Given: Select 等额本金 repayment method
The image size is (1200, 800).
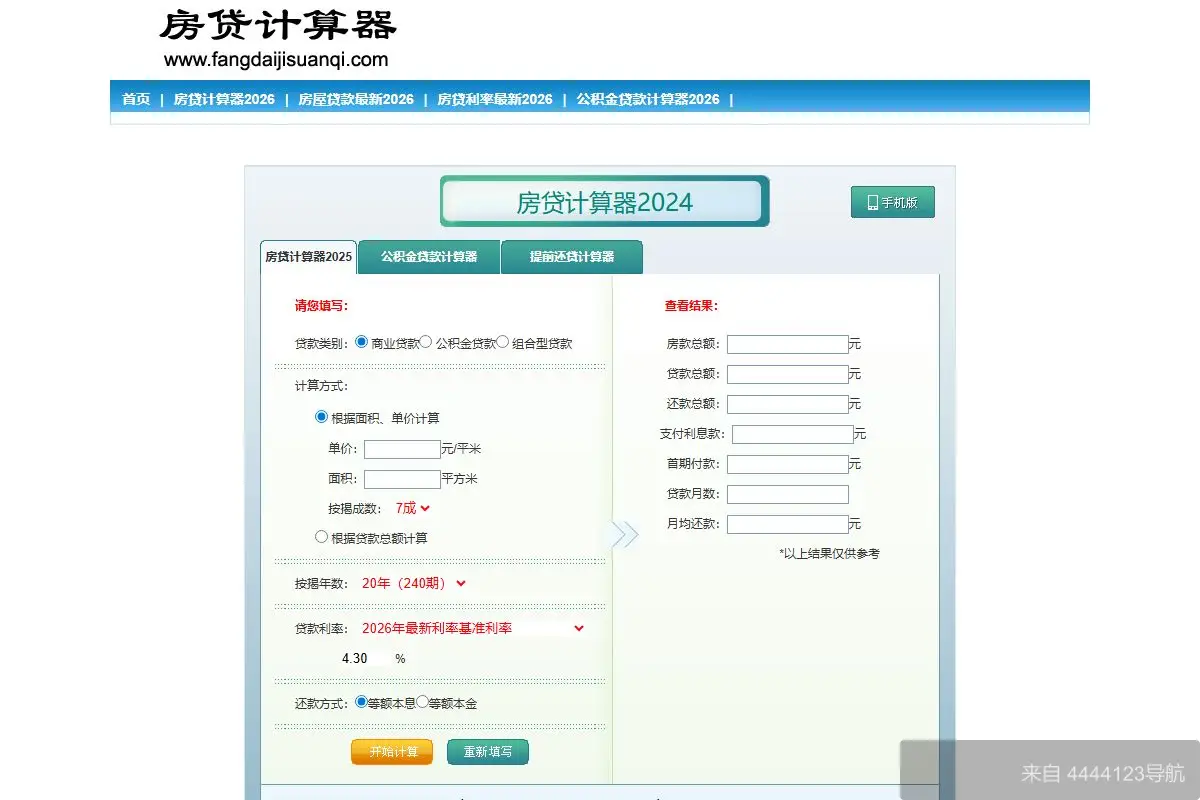Looking at the screenshot, I should [423, 703].
